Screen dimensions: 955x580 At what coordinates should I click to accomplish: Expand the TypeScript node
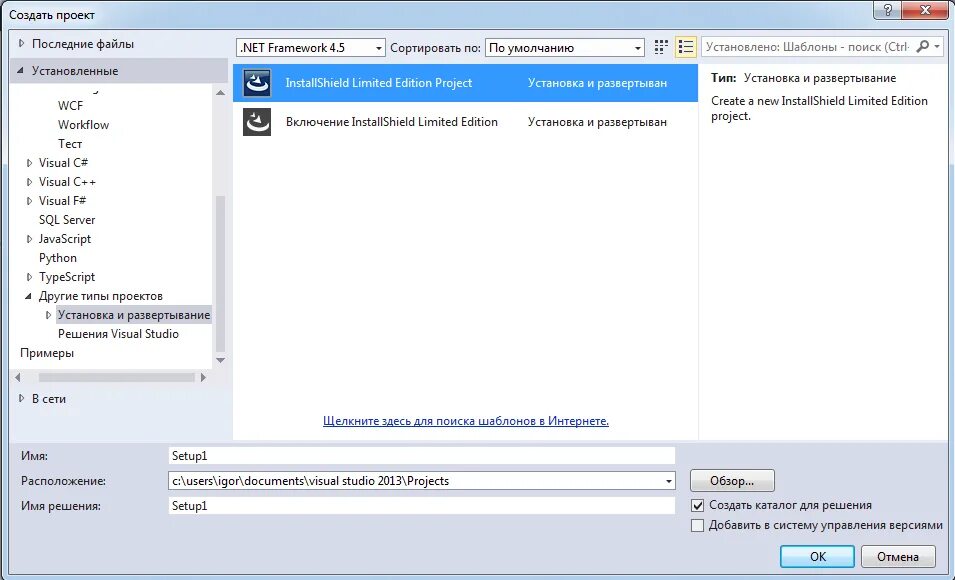(29, 277)
